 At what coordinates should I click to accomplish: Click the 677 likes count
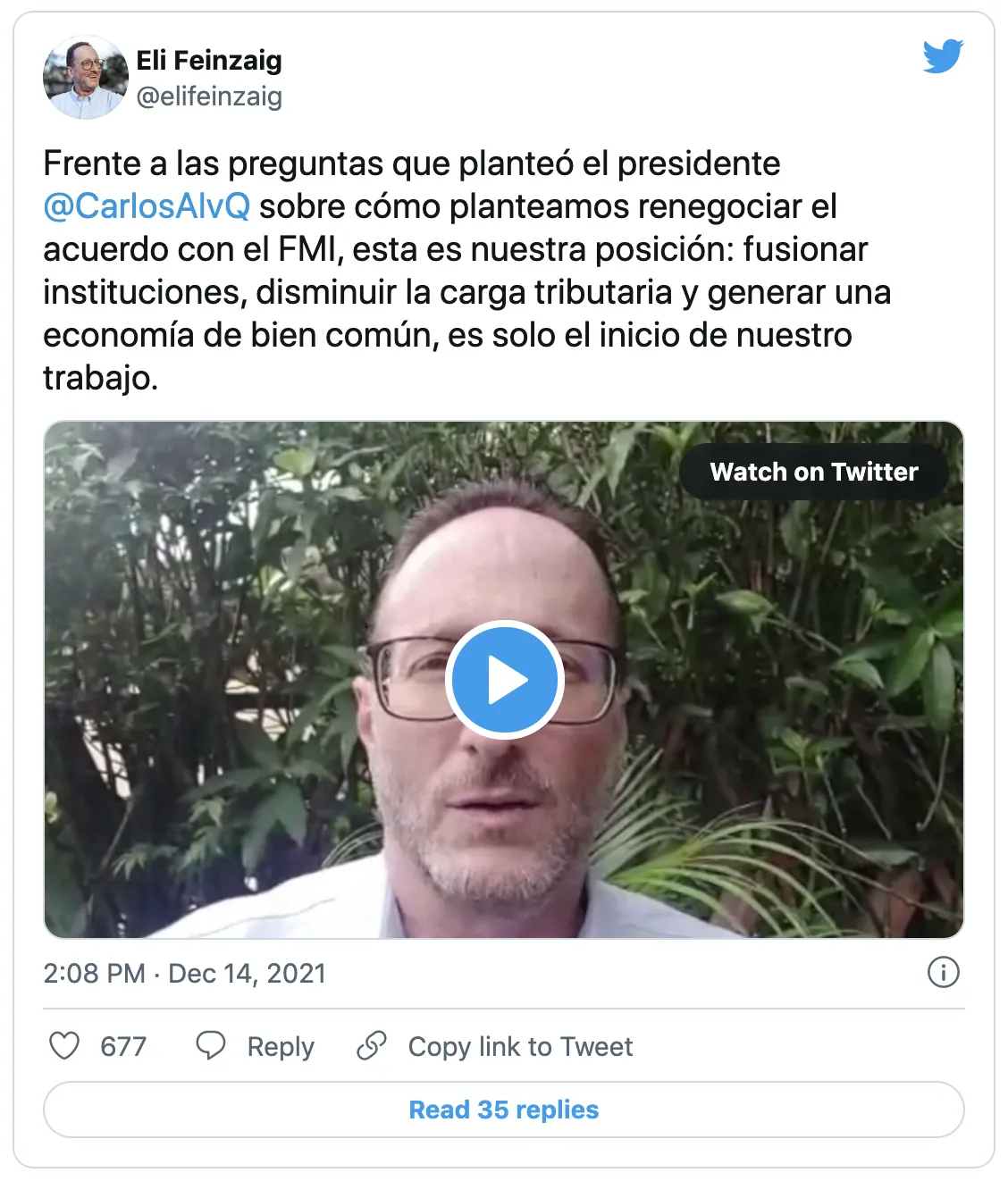tap(123, 1046)
